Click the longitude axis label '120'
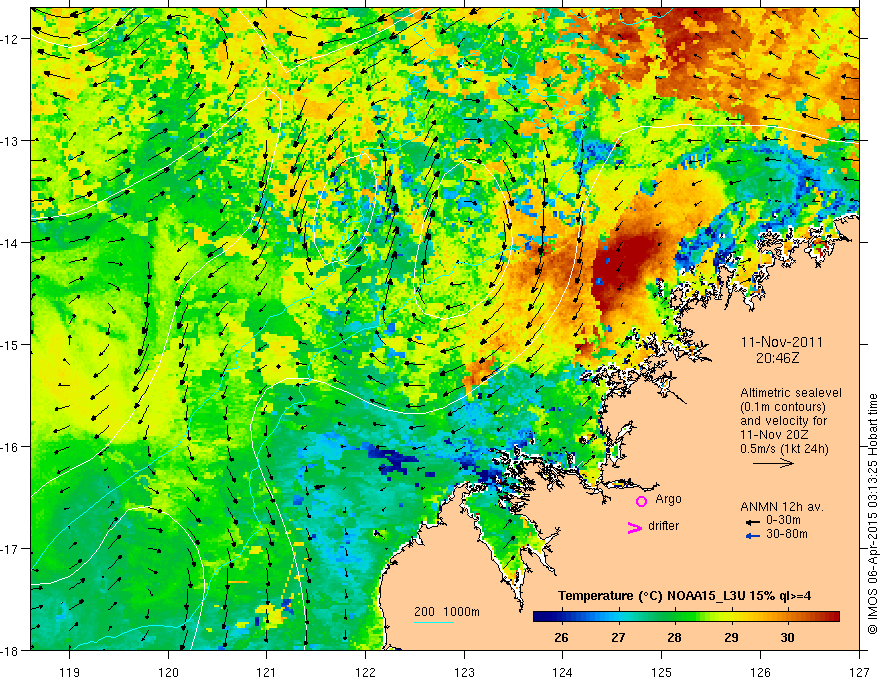This screenshot has width=880, height=680. [168, 672]
